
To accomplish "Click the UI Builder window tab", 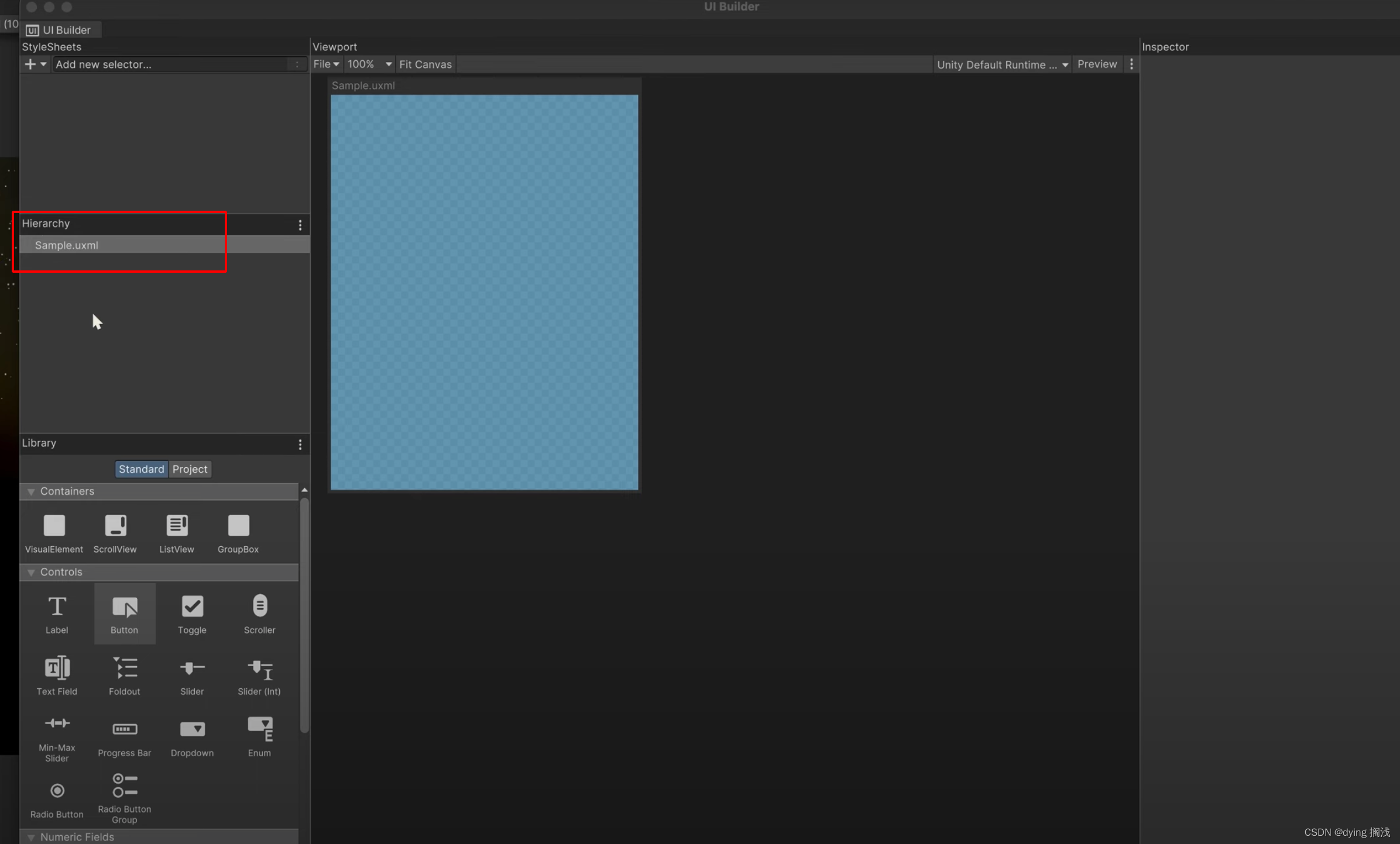I will pyautogui.click(x=61, y=29).
